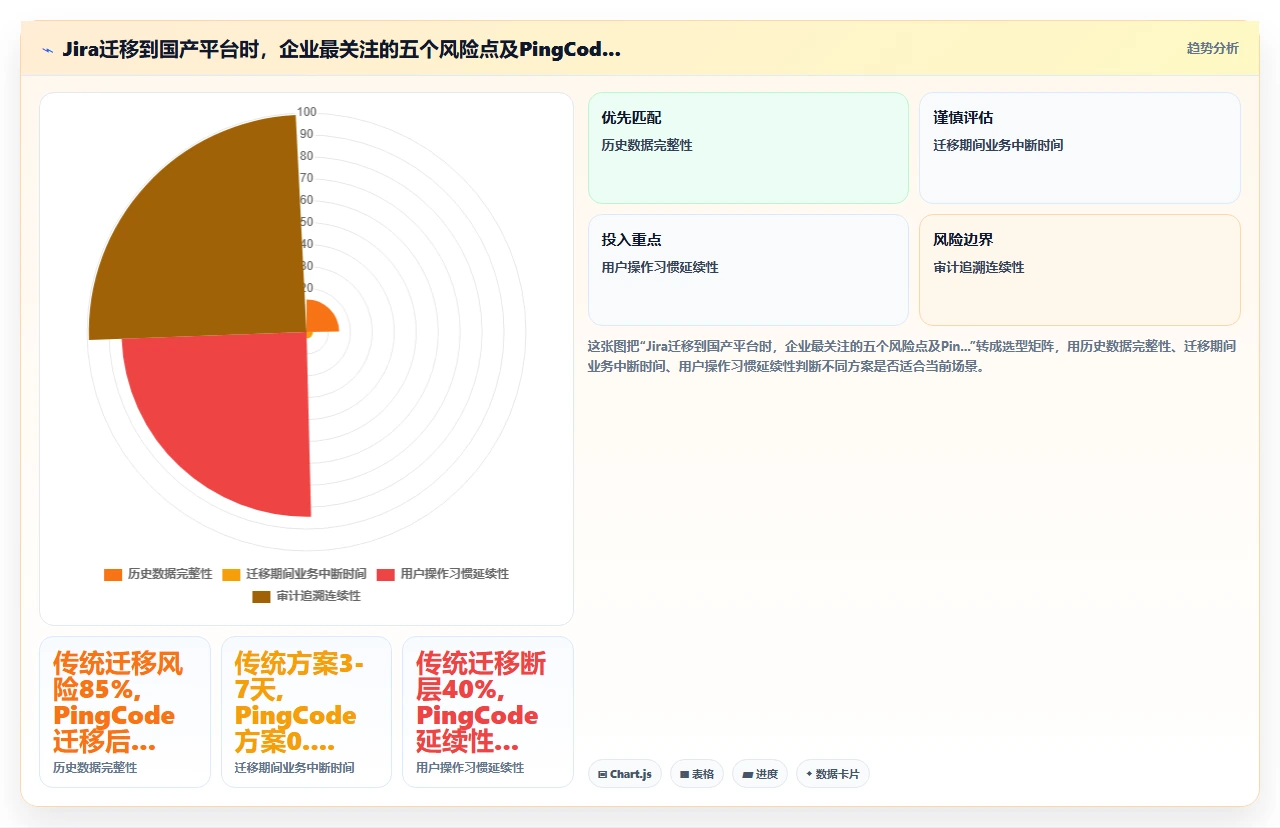Click the axis label 30
Image resolution: width=1280 pixels, height=828 pixels.
coord(306,266)
